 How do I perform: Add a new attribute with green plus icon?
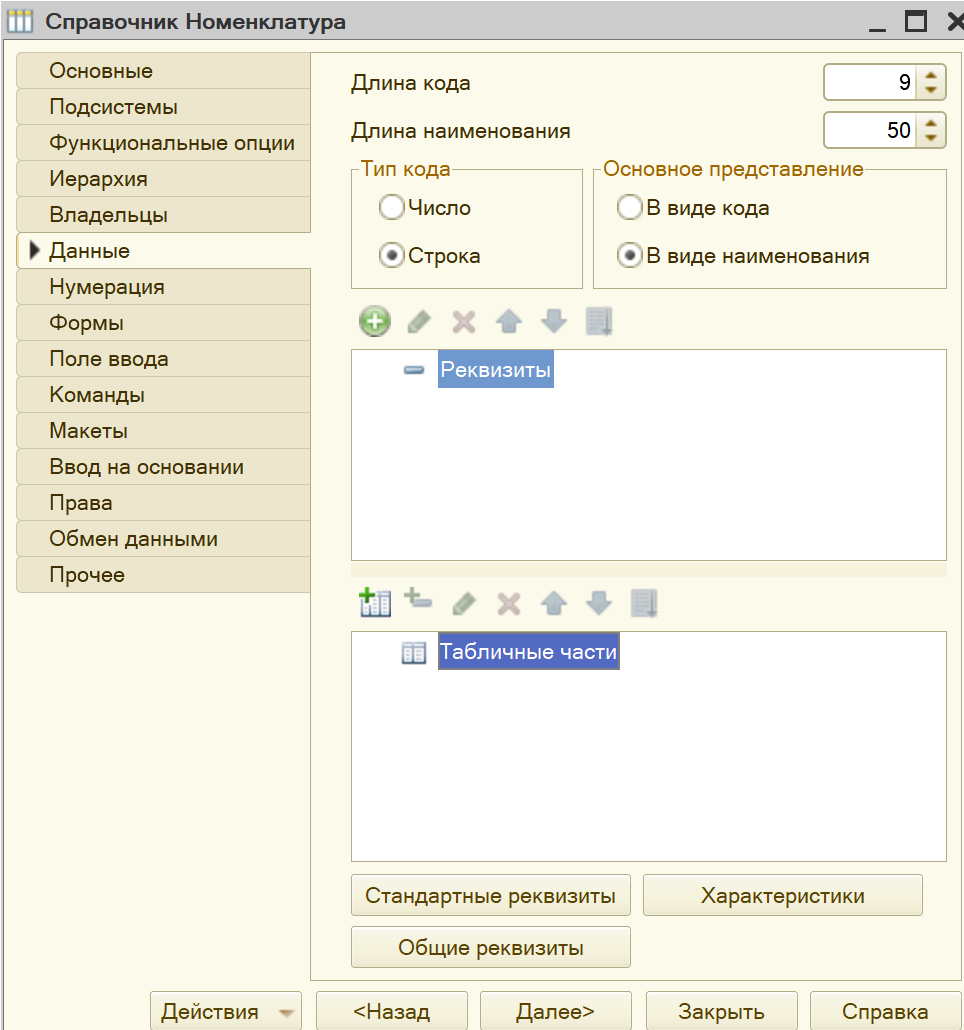point(375,322)
